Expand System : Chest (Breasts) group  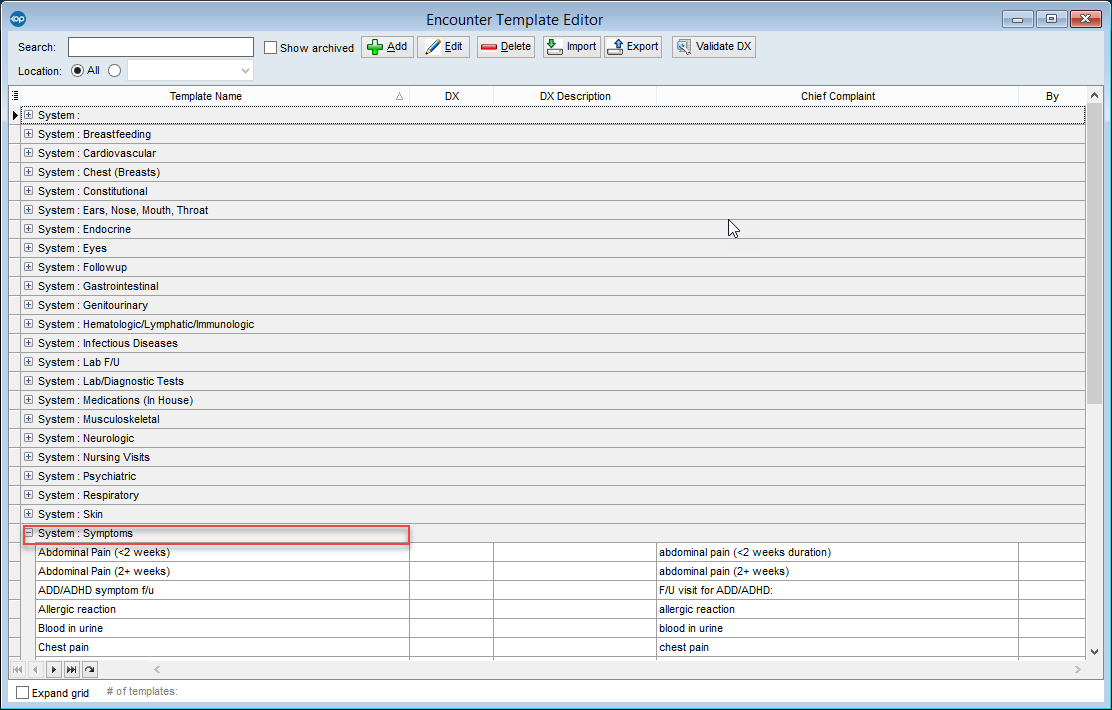[x=28, y=172]
